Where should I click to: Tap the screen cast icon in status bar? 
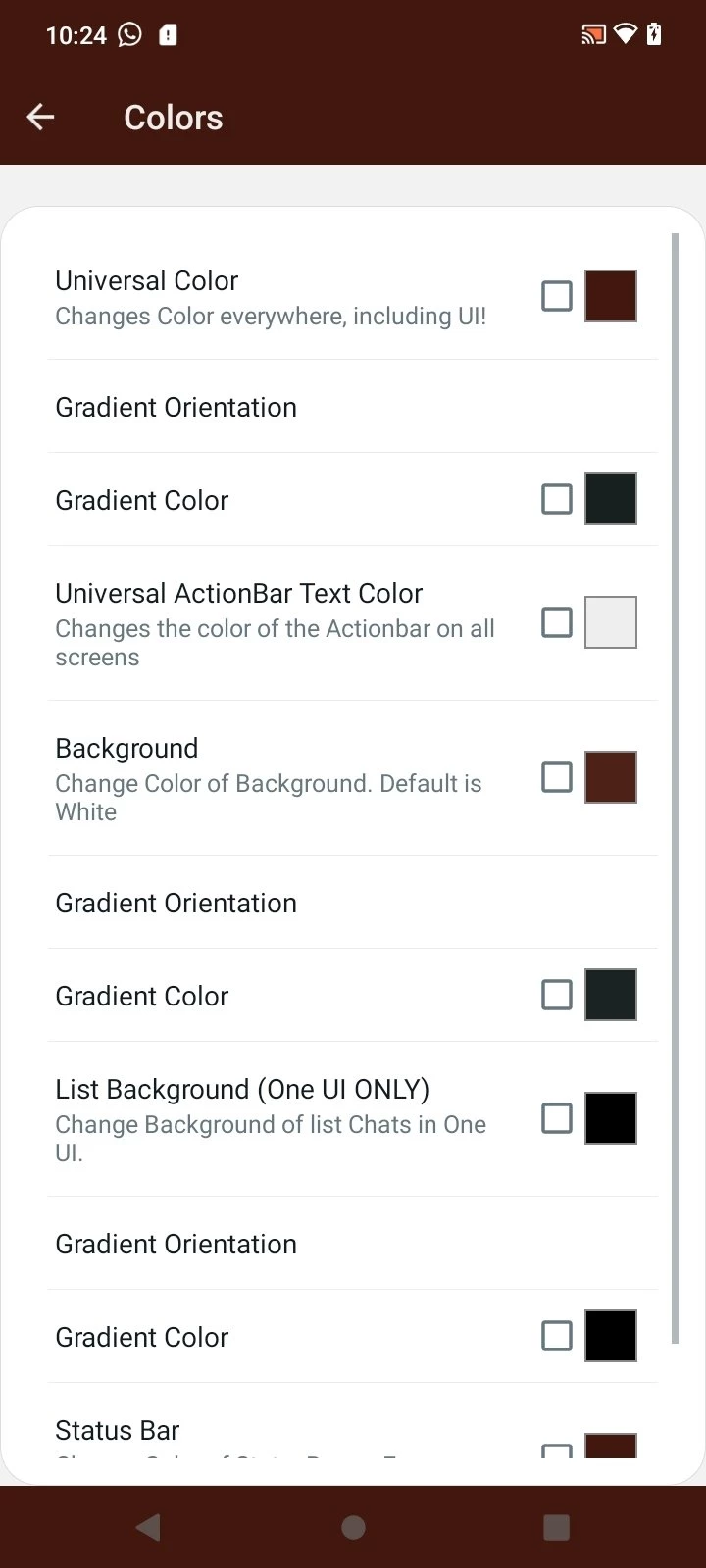click(x=592, y=35)
